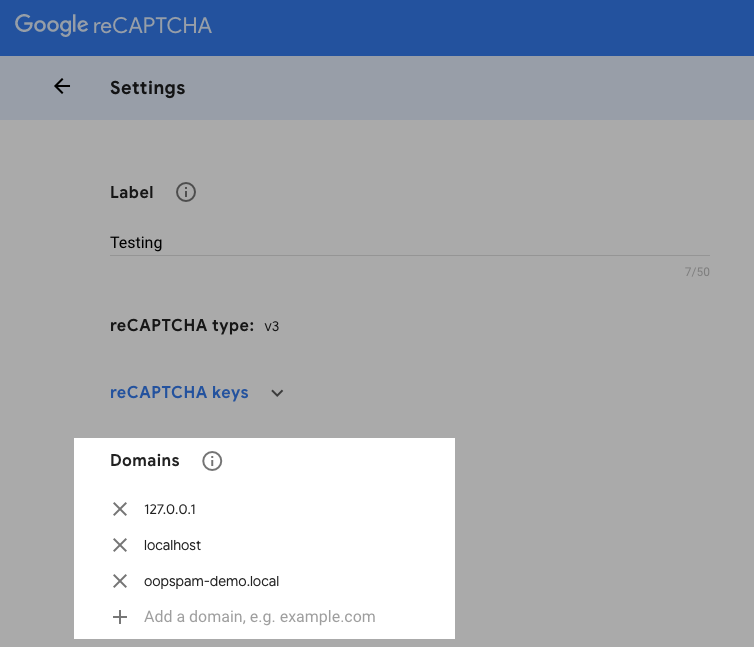Click the v3 reCAPTCHA type value
Screen dimensions: 754x647
[x=271, y=327]
